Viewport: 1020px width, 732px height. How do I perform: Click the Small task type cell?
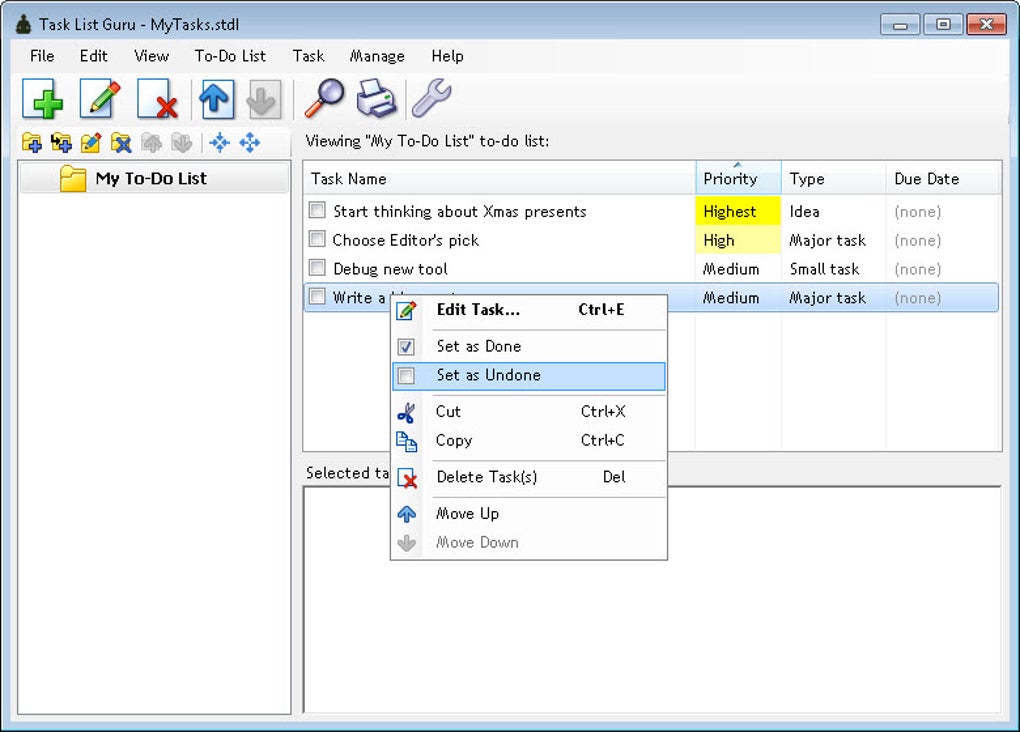[x=833, y=269]
